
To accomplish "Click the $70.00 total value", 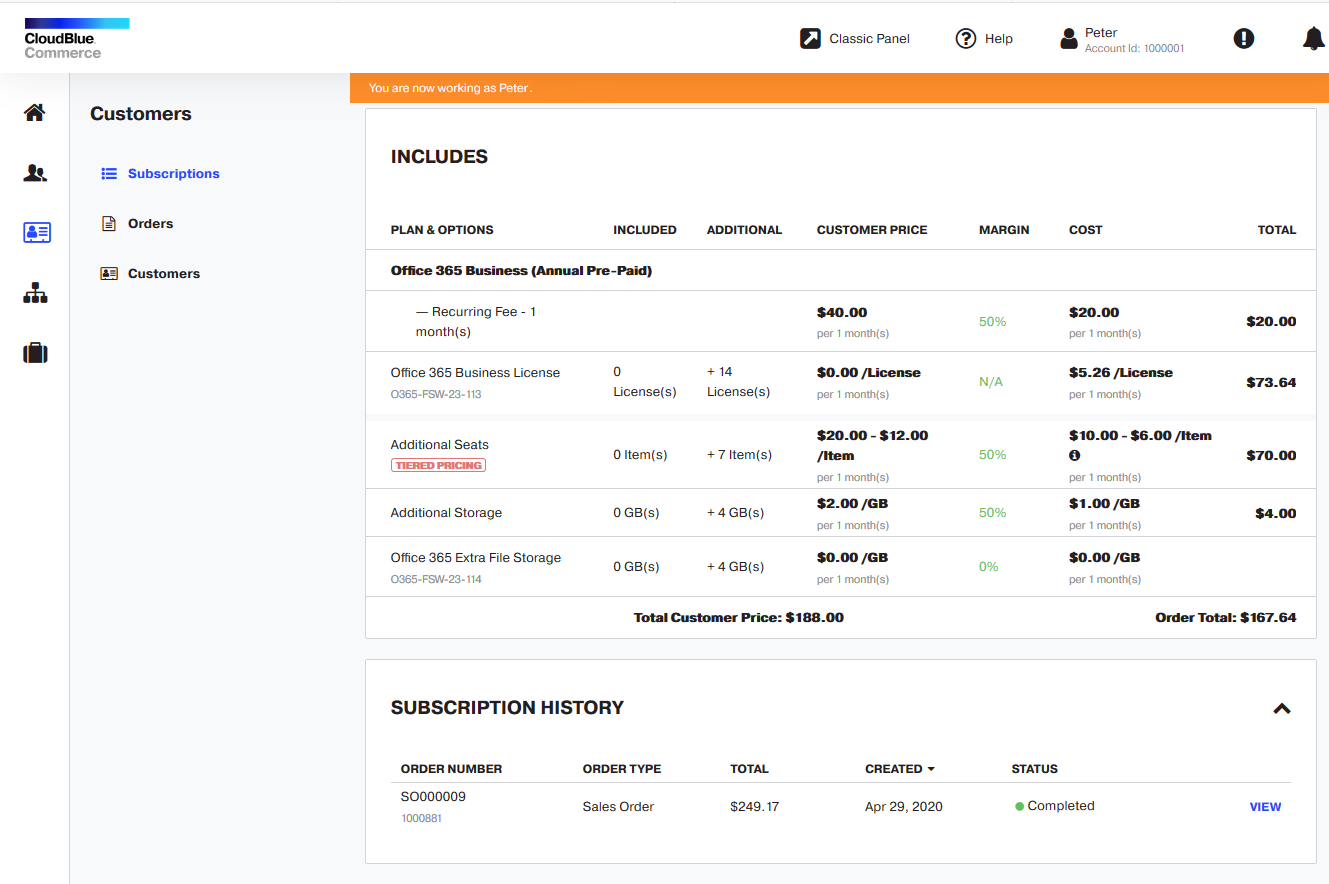I will tap(1271, 455).
